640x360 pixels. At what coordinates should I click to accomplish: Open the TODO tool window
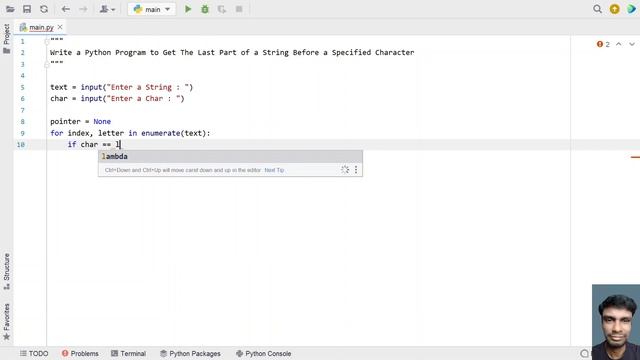point(34,353)
